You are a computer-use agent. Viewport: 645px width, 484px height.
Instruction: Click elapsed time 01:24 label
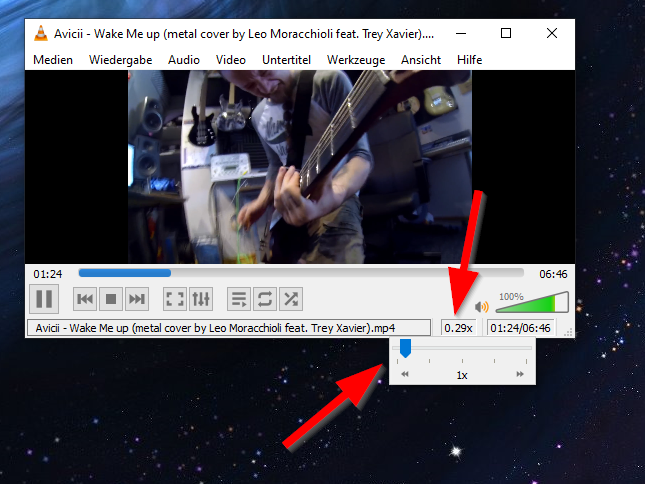pos(48,274)
